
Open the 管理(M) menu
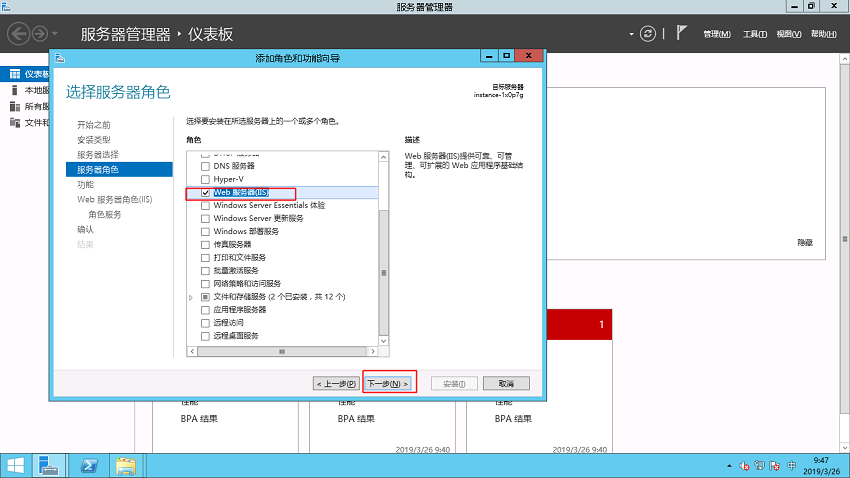tap(717, 34)
